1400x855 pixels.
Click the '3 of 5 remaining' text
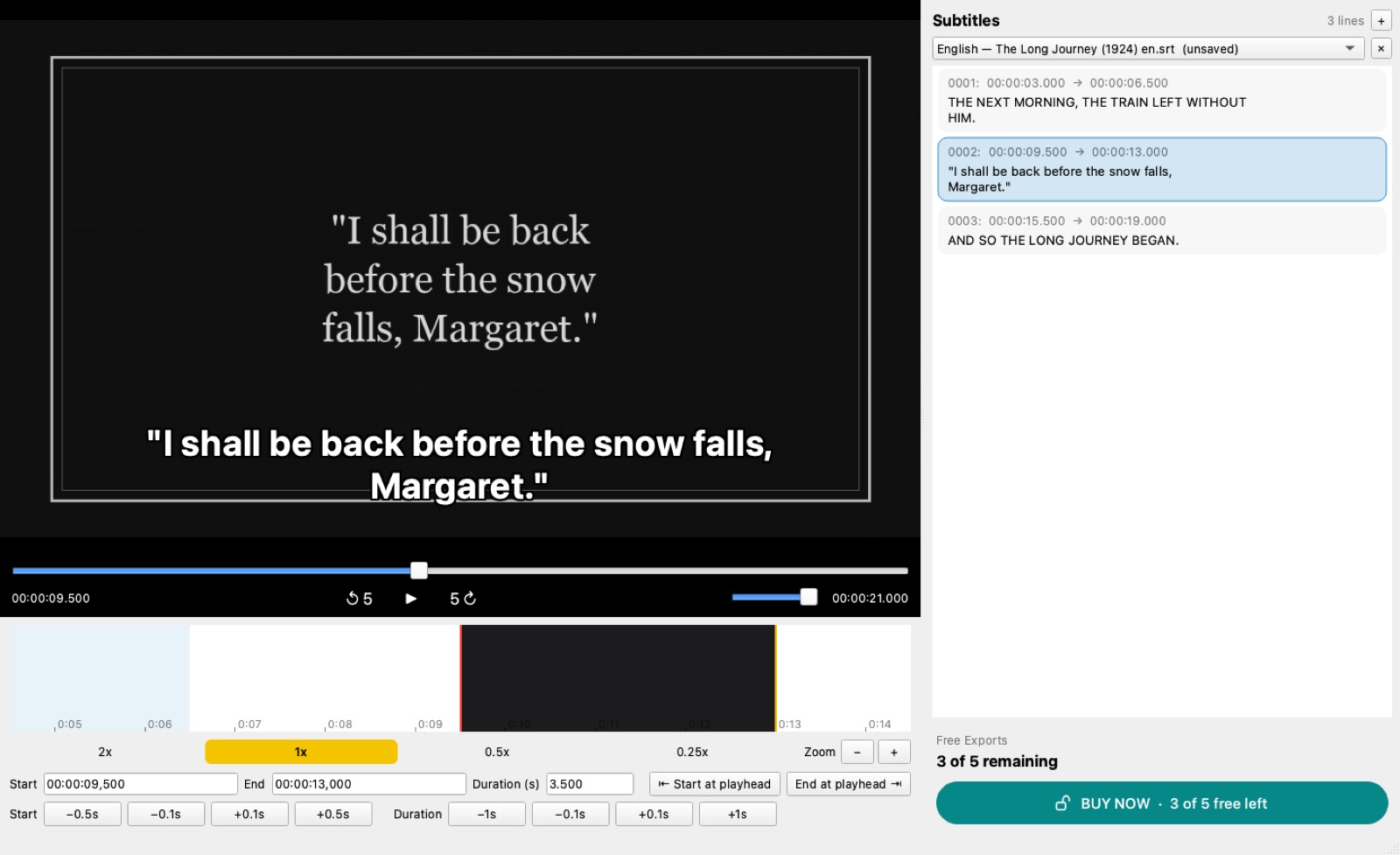pos(997,761)
